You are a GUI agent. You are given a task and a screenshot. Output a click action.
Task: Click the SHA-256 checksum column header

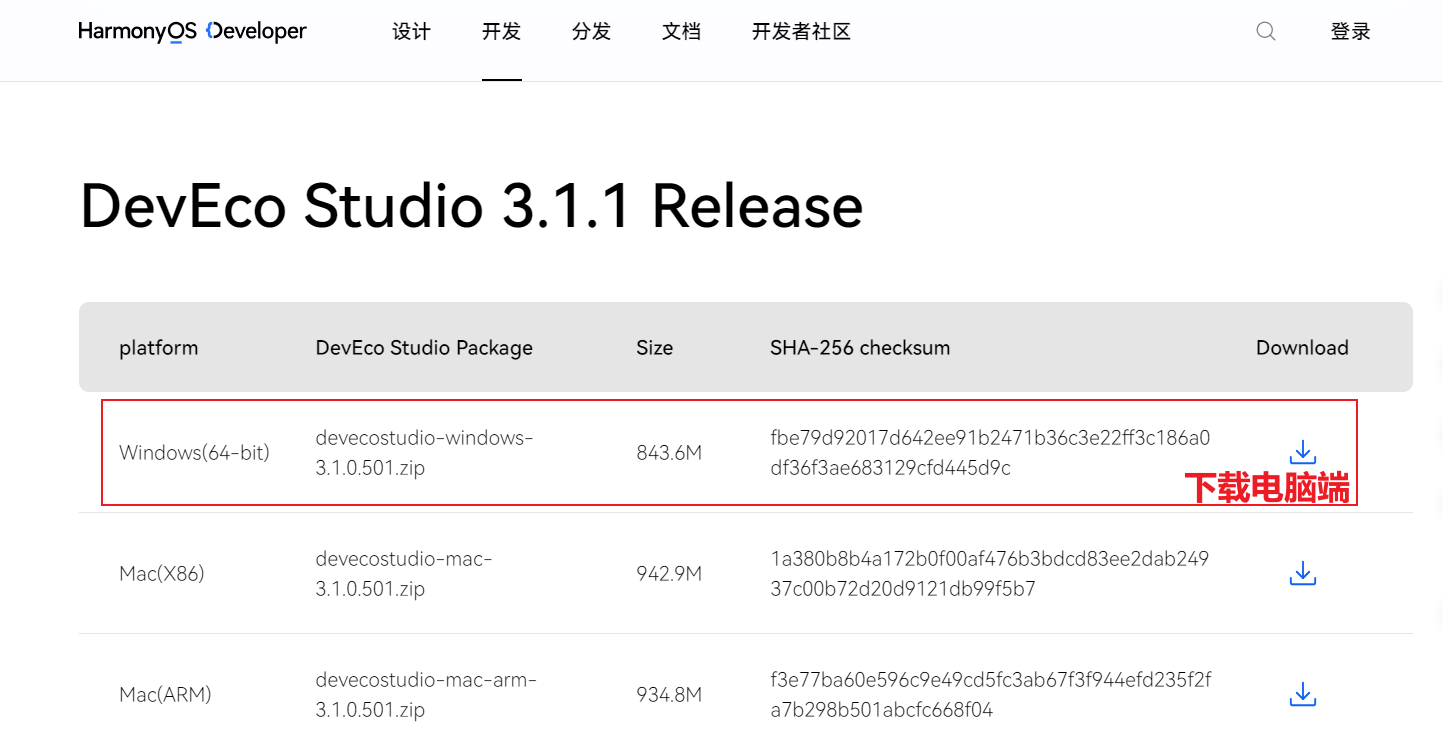click(860, 348)
